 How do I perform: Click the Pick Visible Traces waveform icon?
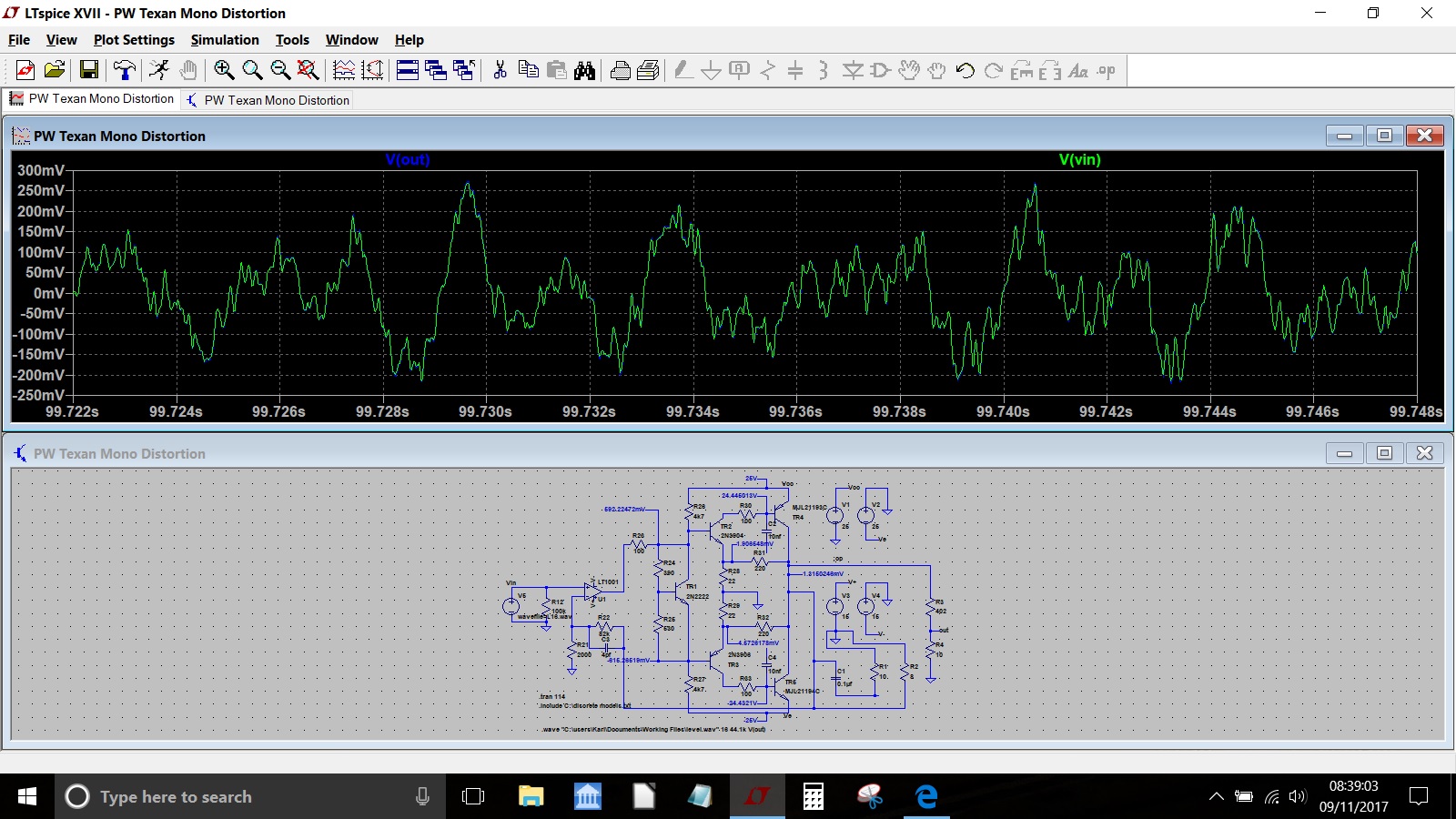[x=344, y=70]
